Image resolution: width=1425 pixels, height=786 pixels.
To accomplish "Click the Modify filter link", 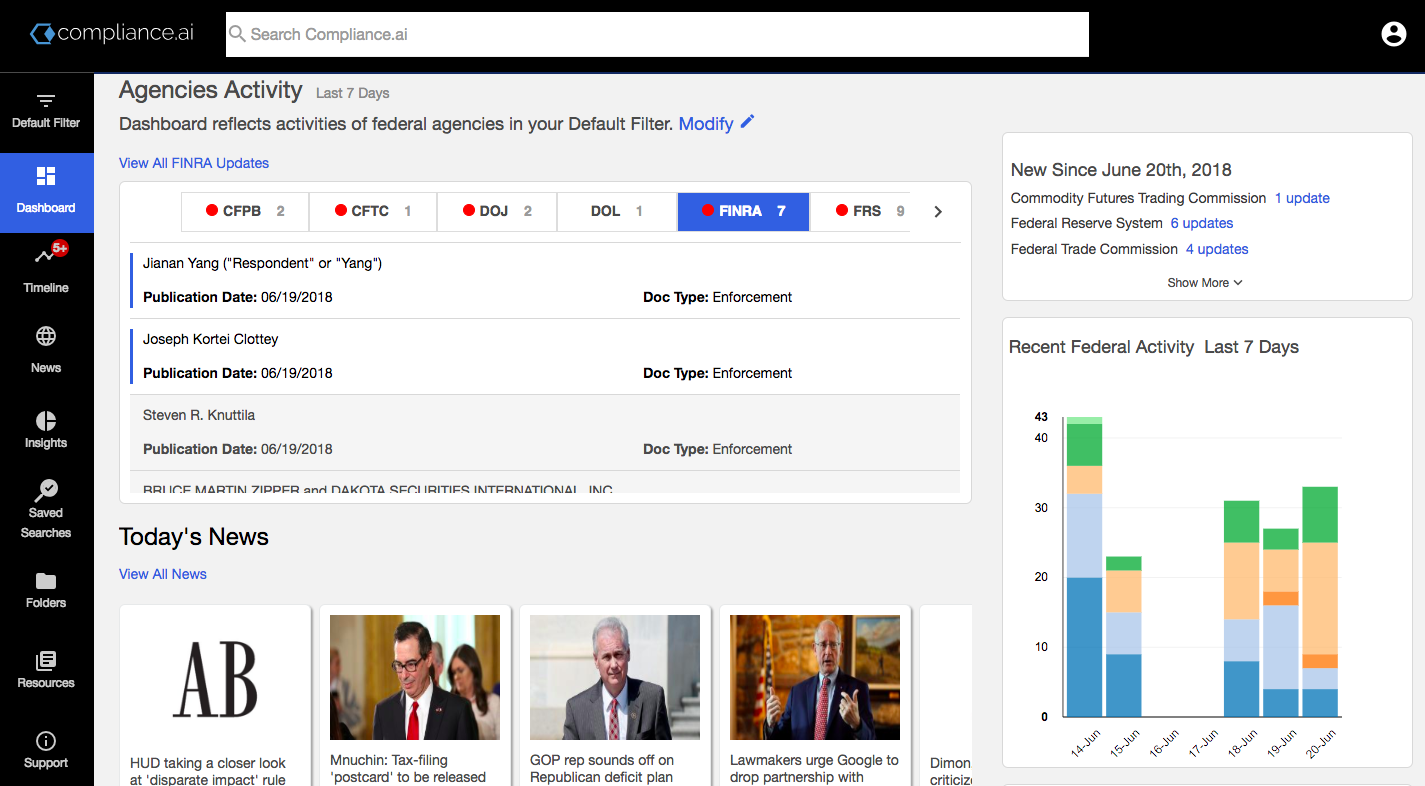I will pyautogui.click(x=706, y=124).
